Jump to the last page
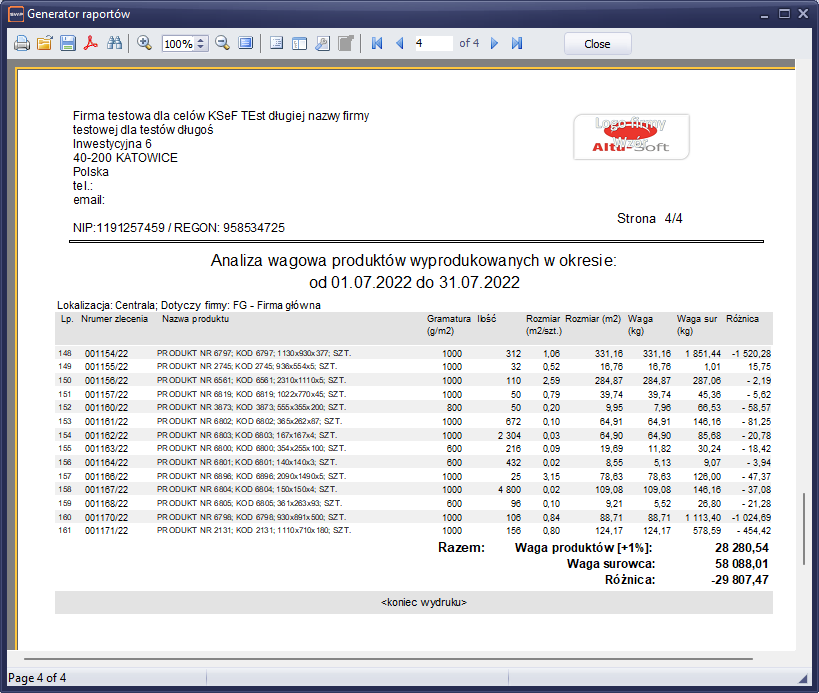 click(517, 44)
